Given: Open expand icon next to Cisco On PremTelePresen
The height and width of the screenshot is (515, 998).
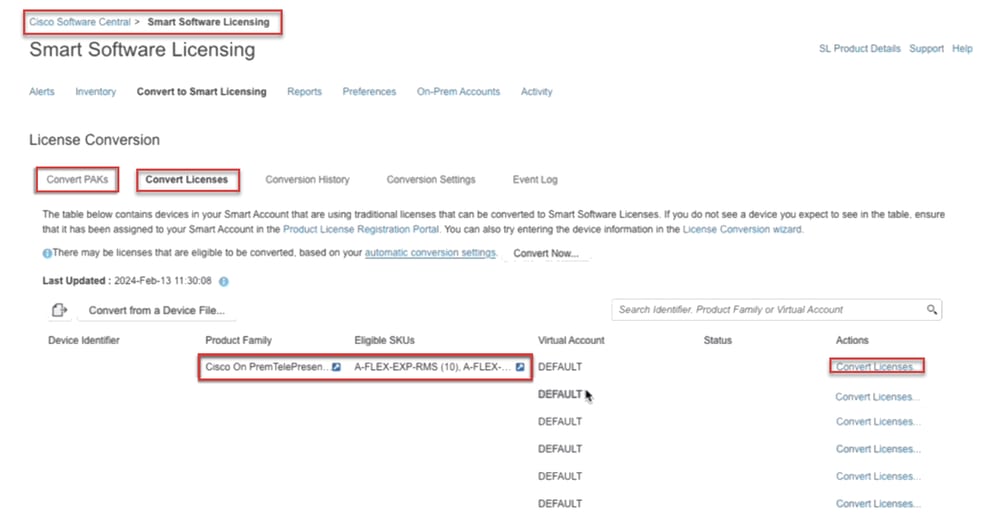Looking at the screenshot, I should click(336, 367).
